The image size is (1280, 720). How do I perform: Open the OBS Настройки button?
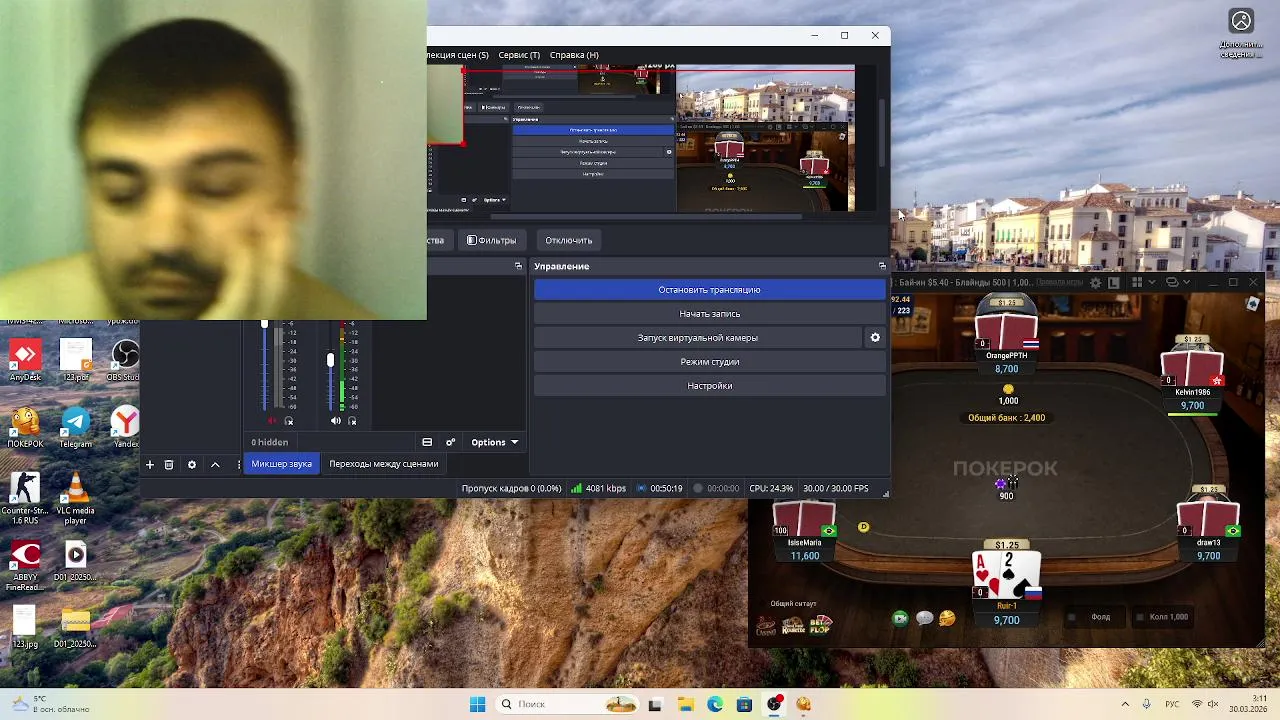(x=709, y=386)
